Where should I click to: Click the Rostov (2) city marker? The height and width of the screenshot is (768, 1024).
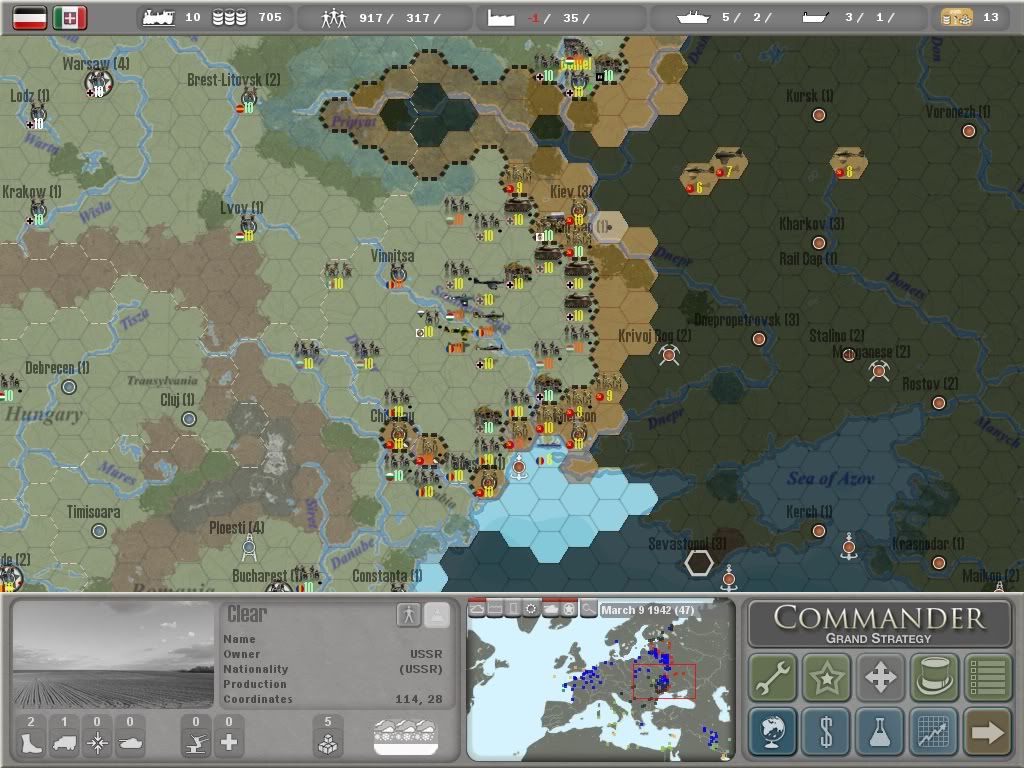(x=938, y=403)
